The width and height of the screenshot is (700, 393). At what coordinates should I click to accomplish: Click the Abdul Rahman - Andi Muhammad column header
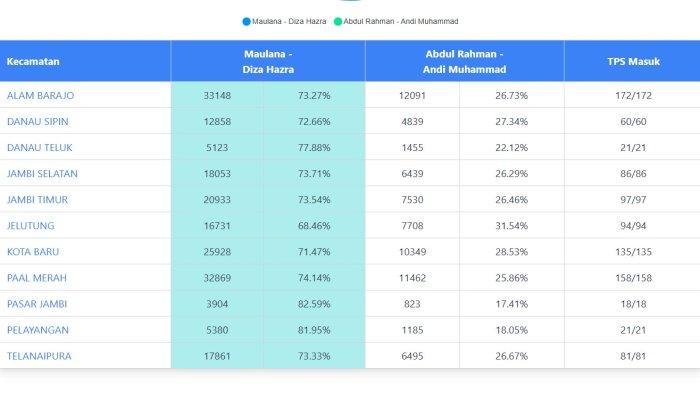point(464,61)
